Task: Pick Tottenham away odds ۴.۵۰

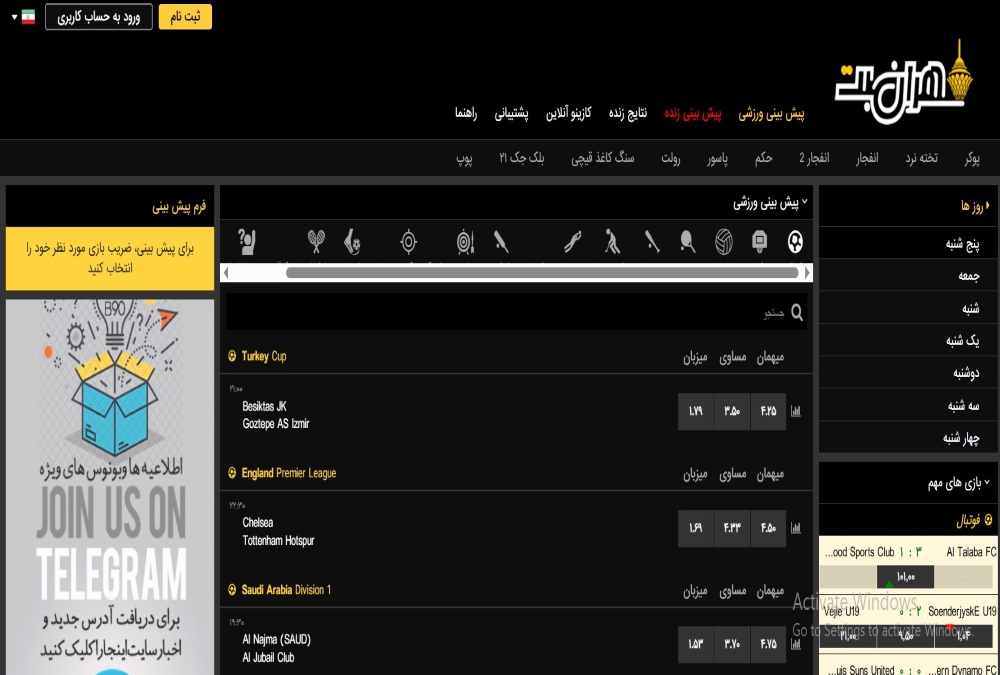Action: 768,528
